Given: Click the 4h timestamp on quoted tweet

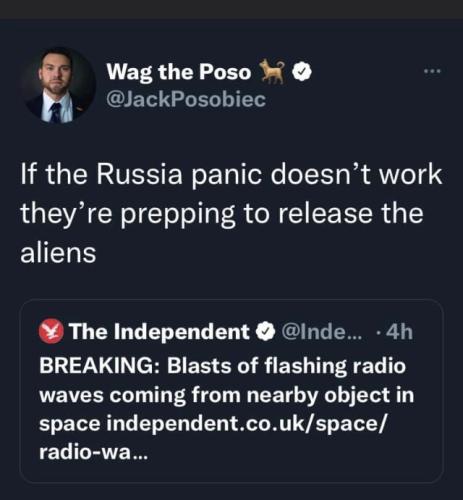Looking at the screenshot, I should point(400,332).
